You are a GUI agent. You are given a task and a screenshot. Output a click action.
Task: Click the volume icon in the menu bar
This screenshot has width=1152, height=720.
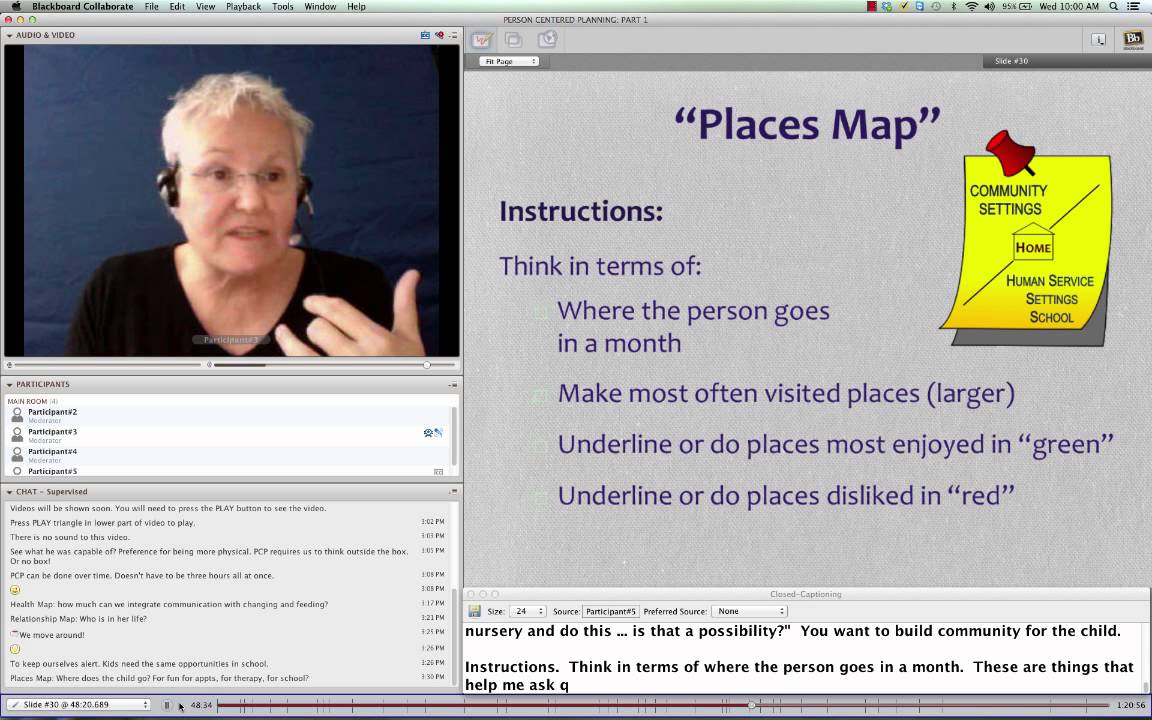990,6
